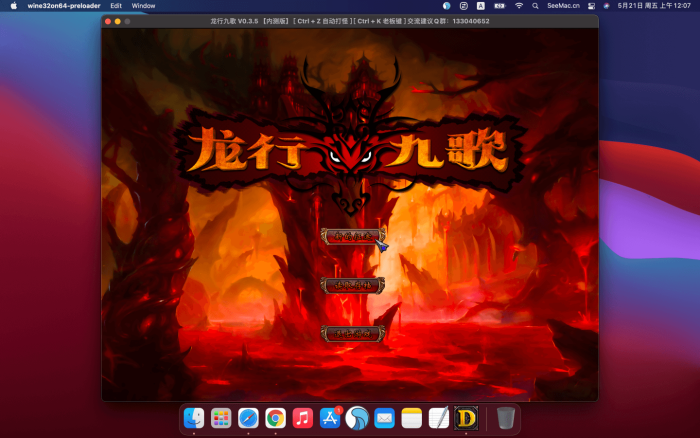This screenshot has height=438, width=700.
Task: Open TextEdit from the dock
Action: [x=438, y=418]
